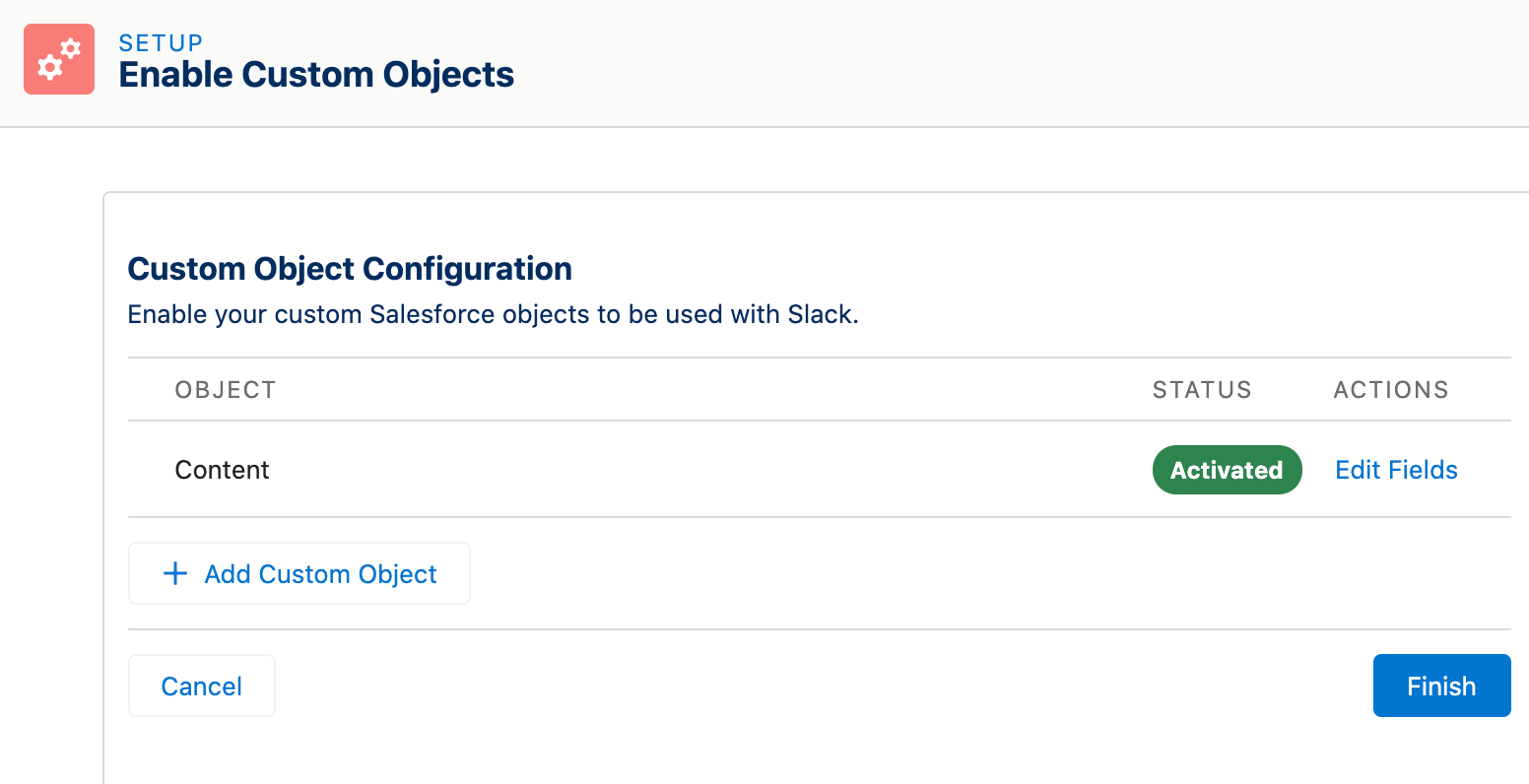Image resolution: width=1529 pixels, height=784 pixels.
Task: Click the OBJECT column header
Action: (226, 390)
